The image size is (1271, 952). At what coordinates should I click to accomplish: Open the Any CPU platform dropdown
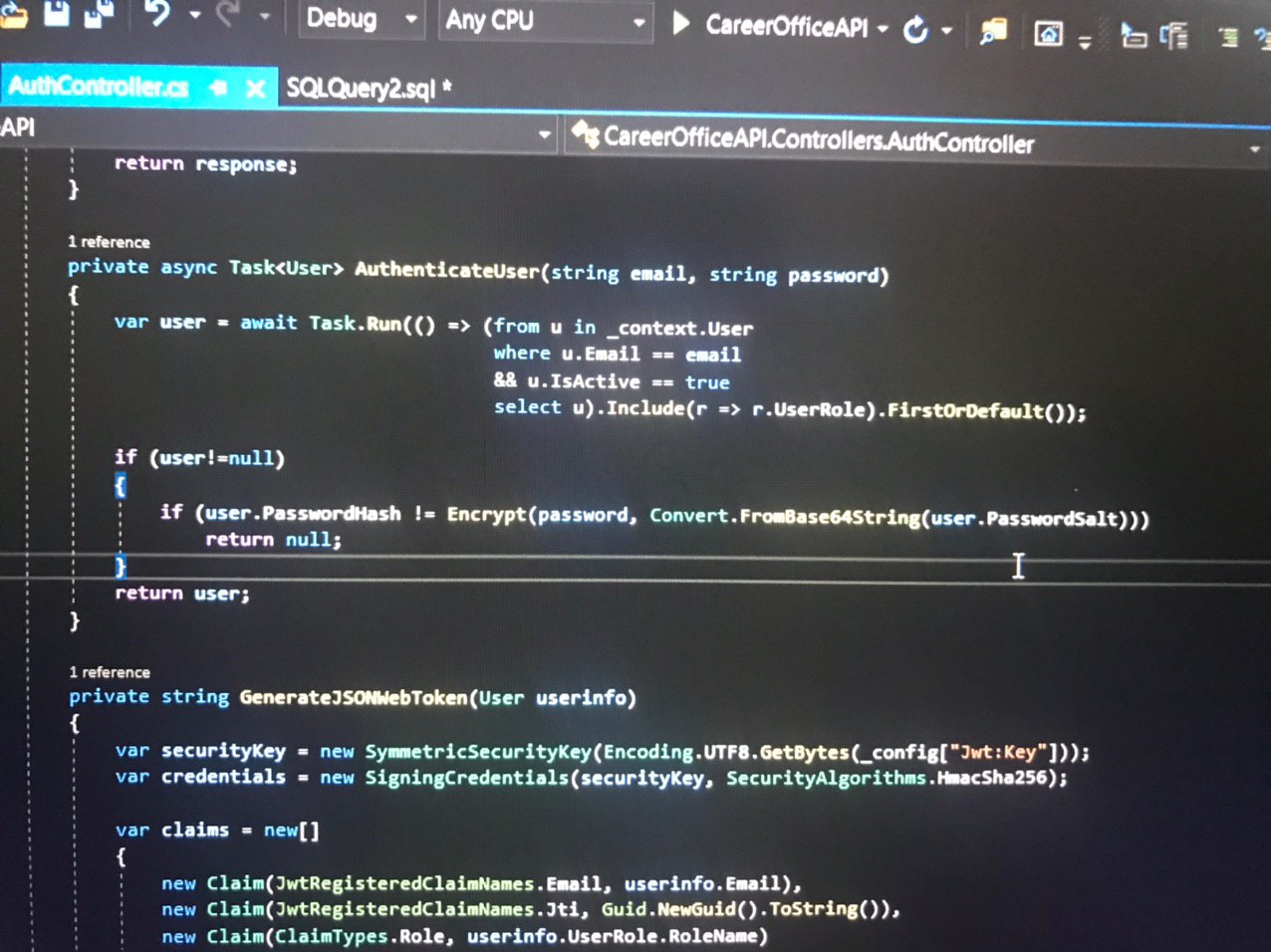click(x=545, y=21)
